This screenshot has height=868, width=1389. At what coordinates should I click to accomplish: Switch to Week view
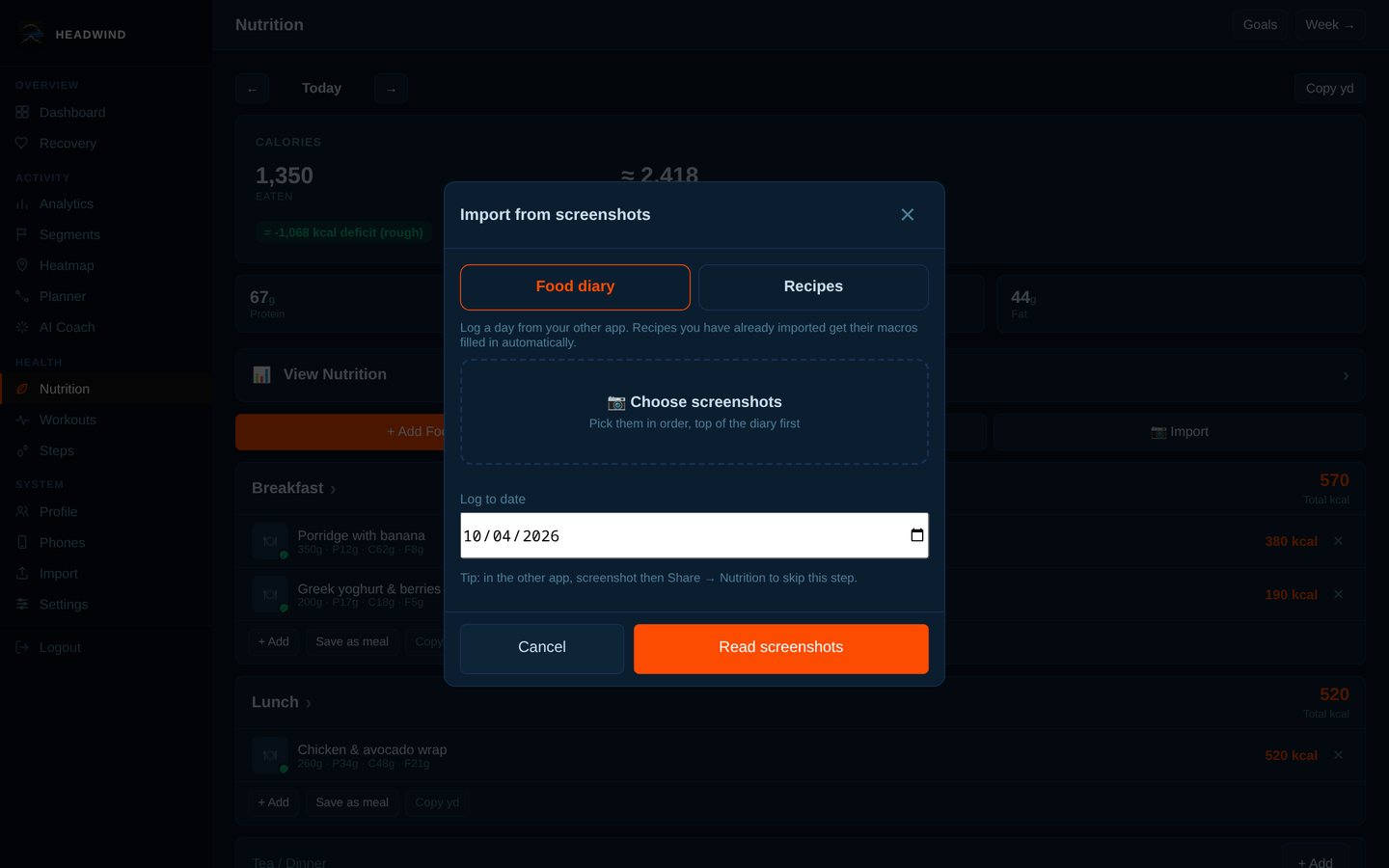[x=1329, y=25]
